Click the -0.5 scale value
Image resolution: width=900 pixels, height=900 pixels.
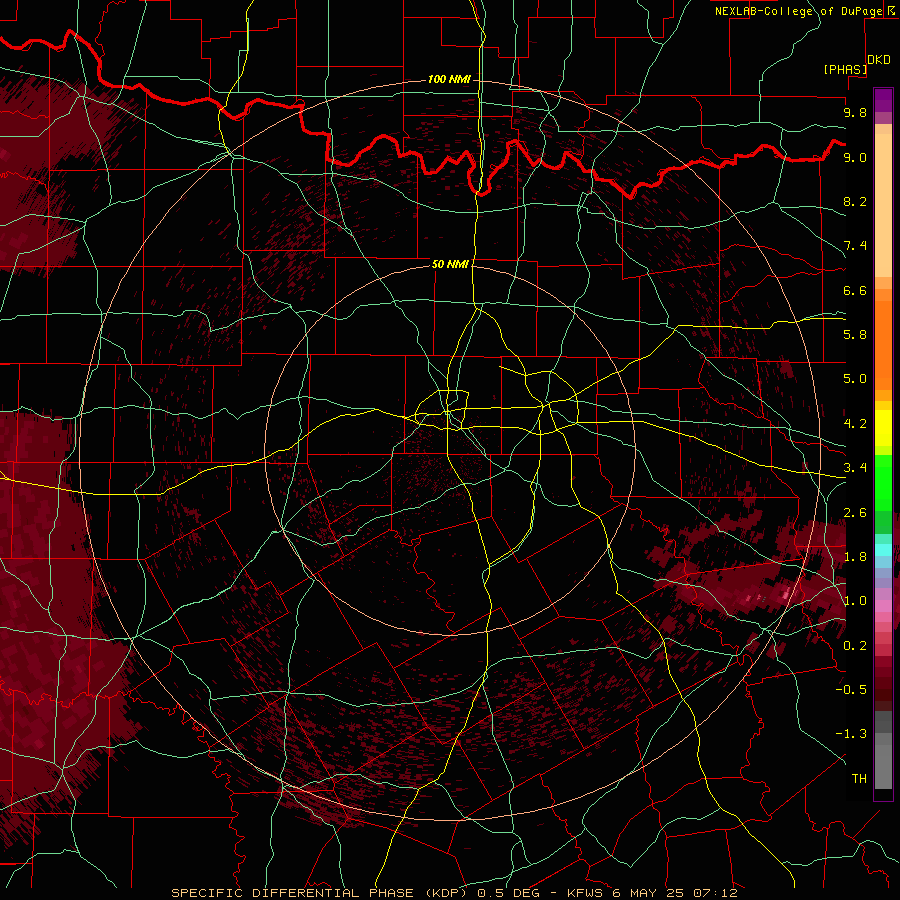[x=851, y=690]
